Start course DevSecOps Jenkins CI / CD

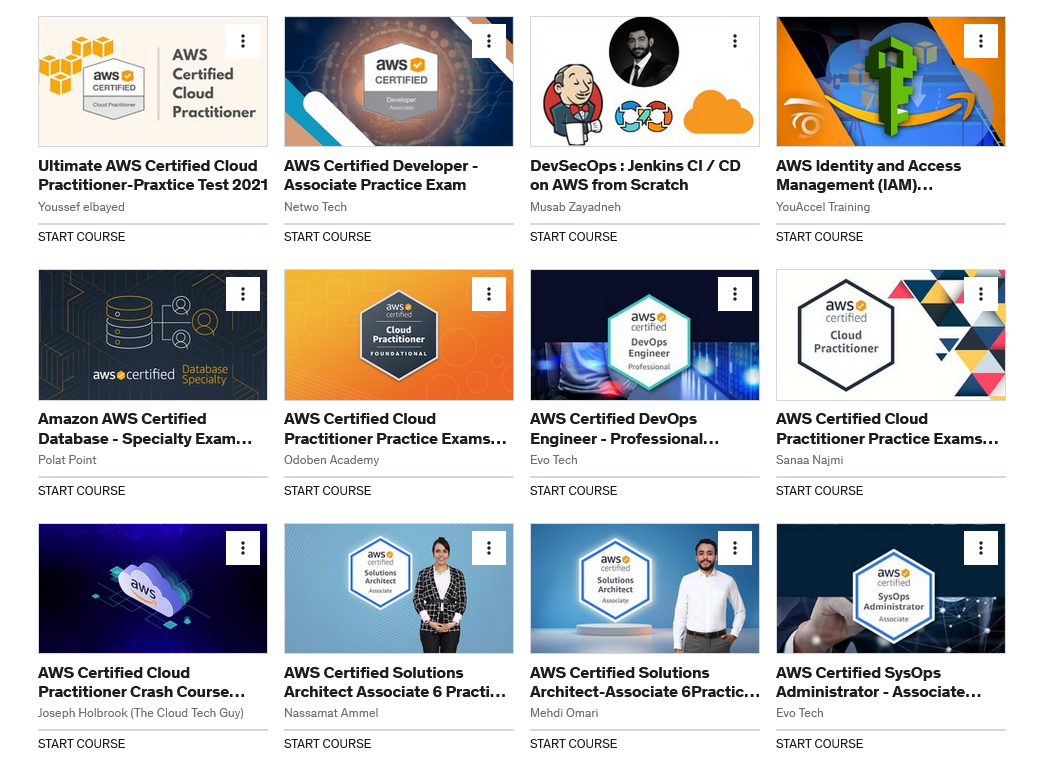coord(574,237)
